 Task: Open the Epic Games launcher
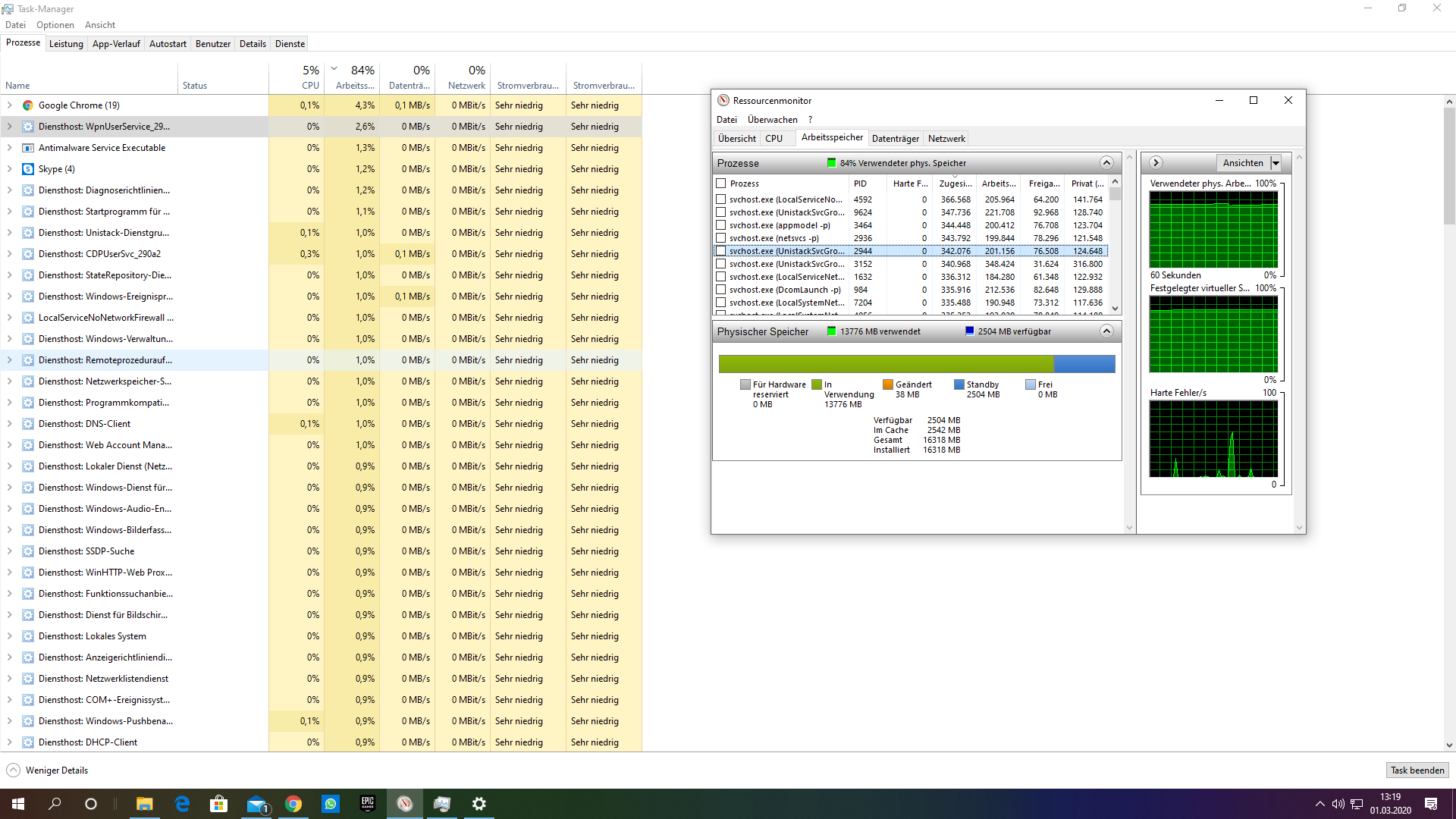tap(367, 803)
